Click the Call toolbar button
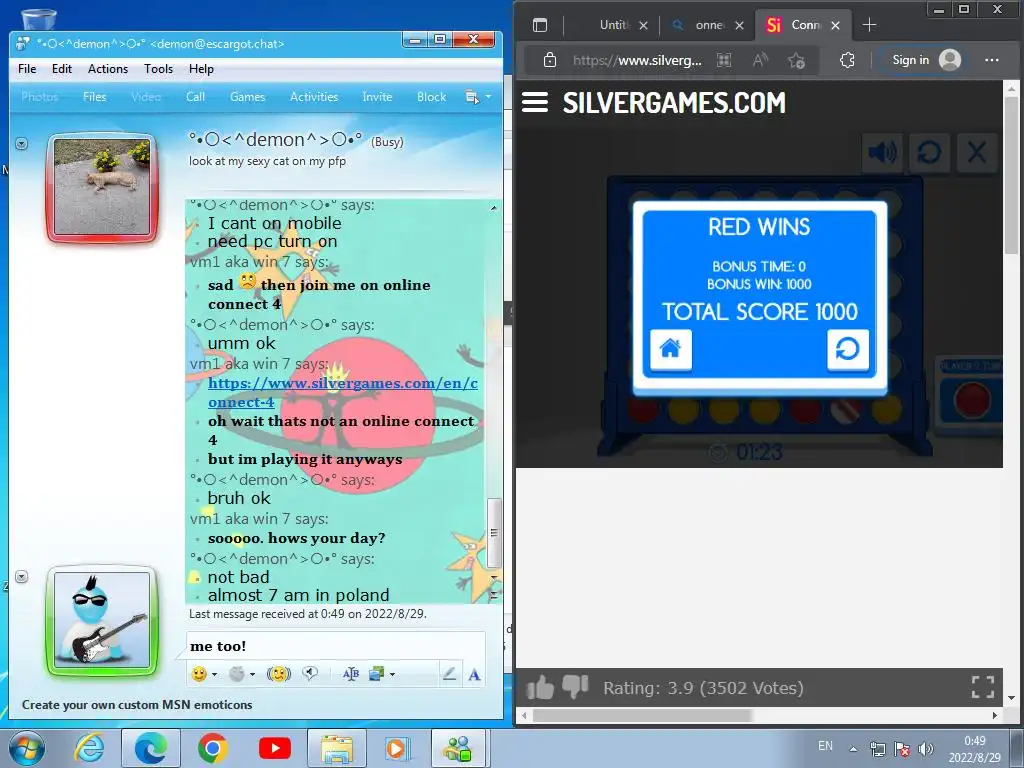Image resolution: width=1024 pixels, height=768 pixels. click(x=195, y=97)
